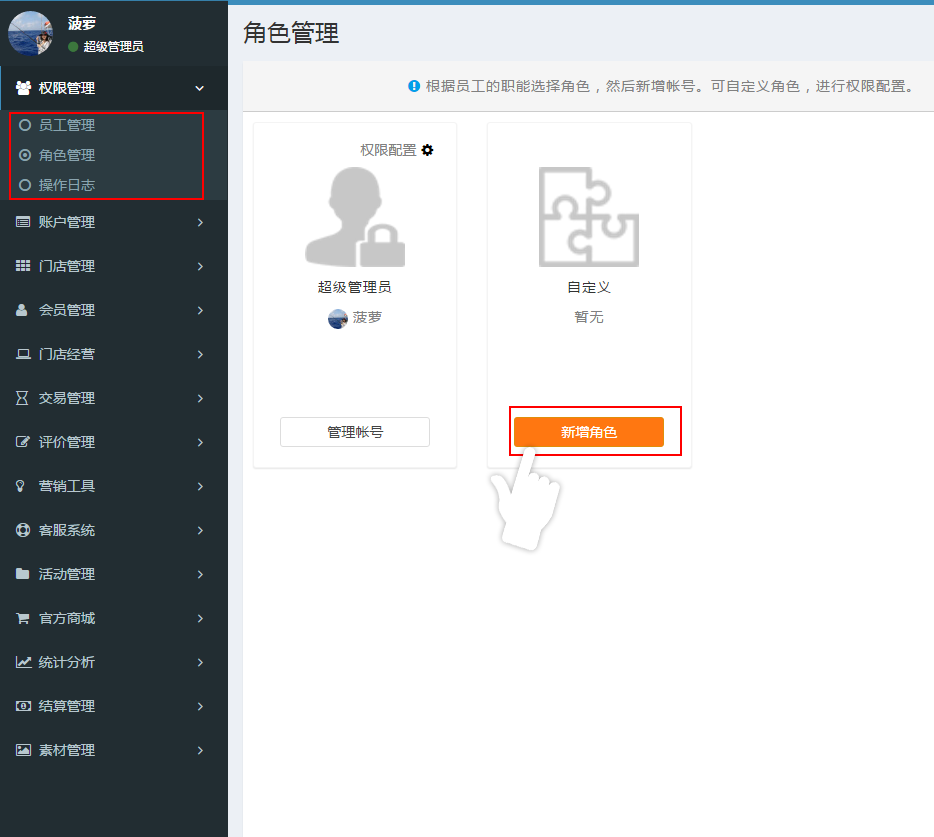
Task: Click the 评价管理 edit icon
Action: (23, 442)
